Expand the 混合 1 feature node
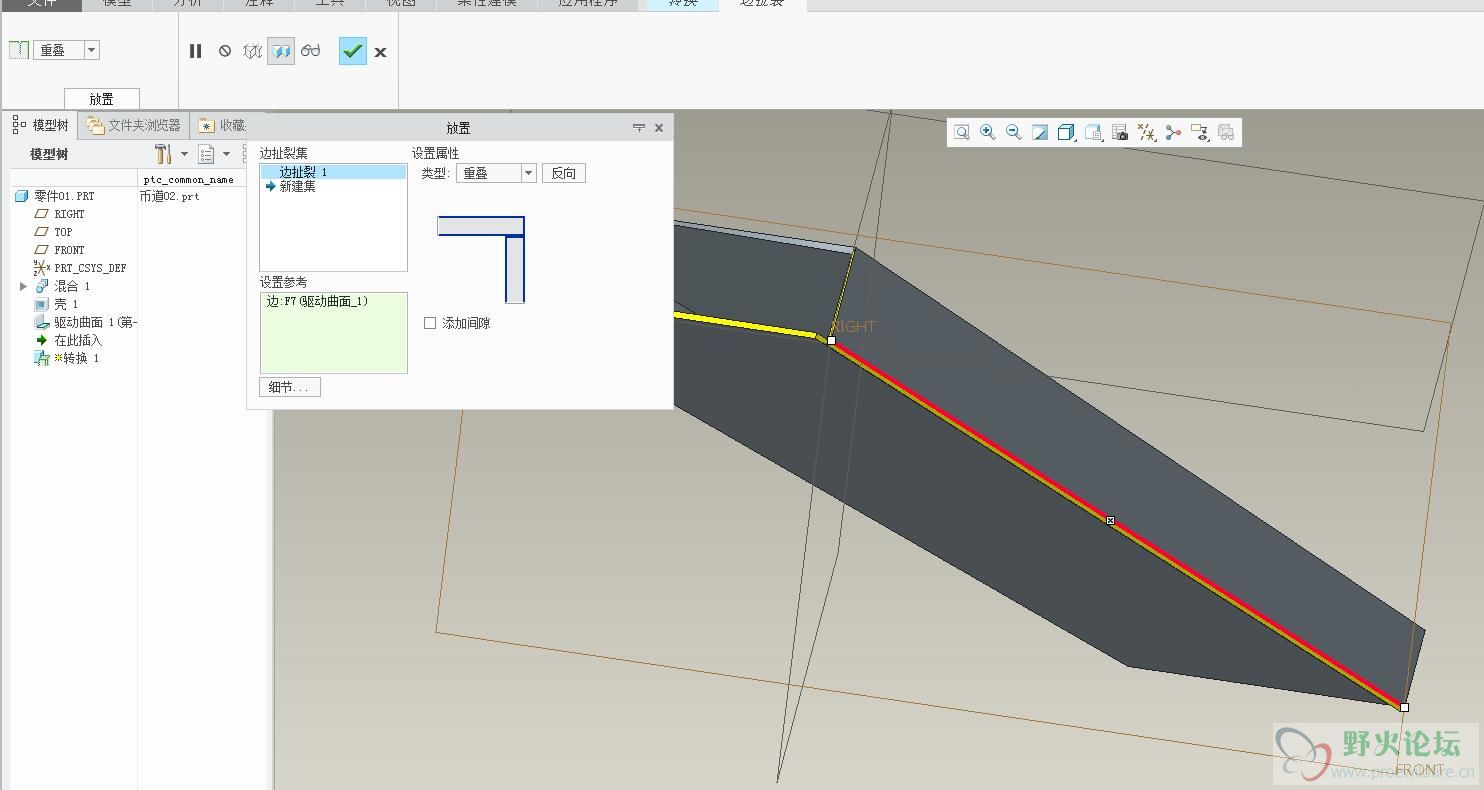This screenshot has height=790, width=1484. [x=23, y=286]
